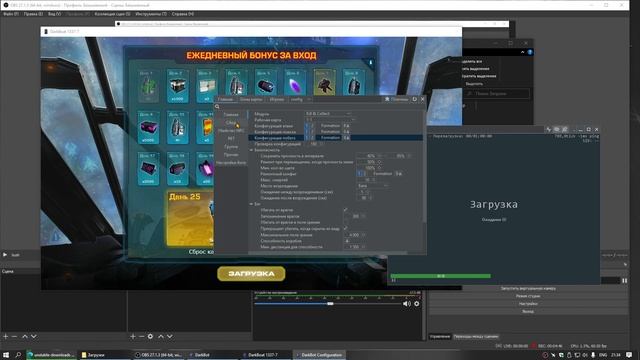
Task: Toggle Убегать от врагов checkbox
Action: tap(346, 210)
